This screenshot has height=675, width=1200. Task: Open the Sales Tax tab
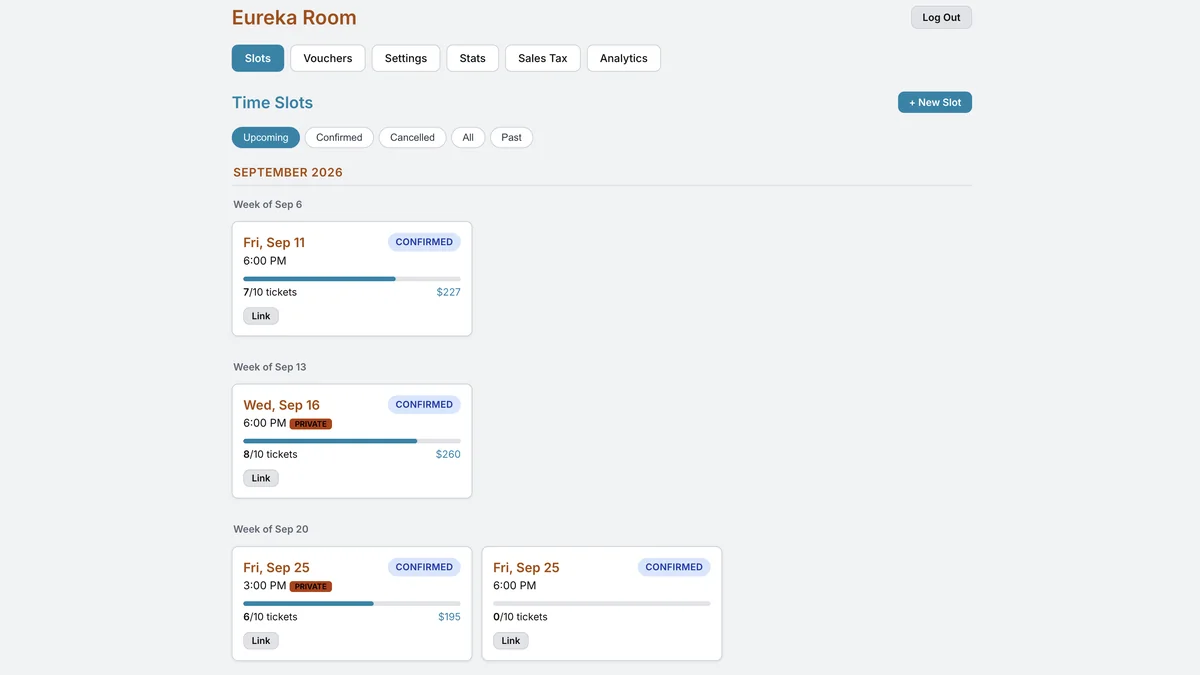pyautogui.click(x=543, y=58)
